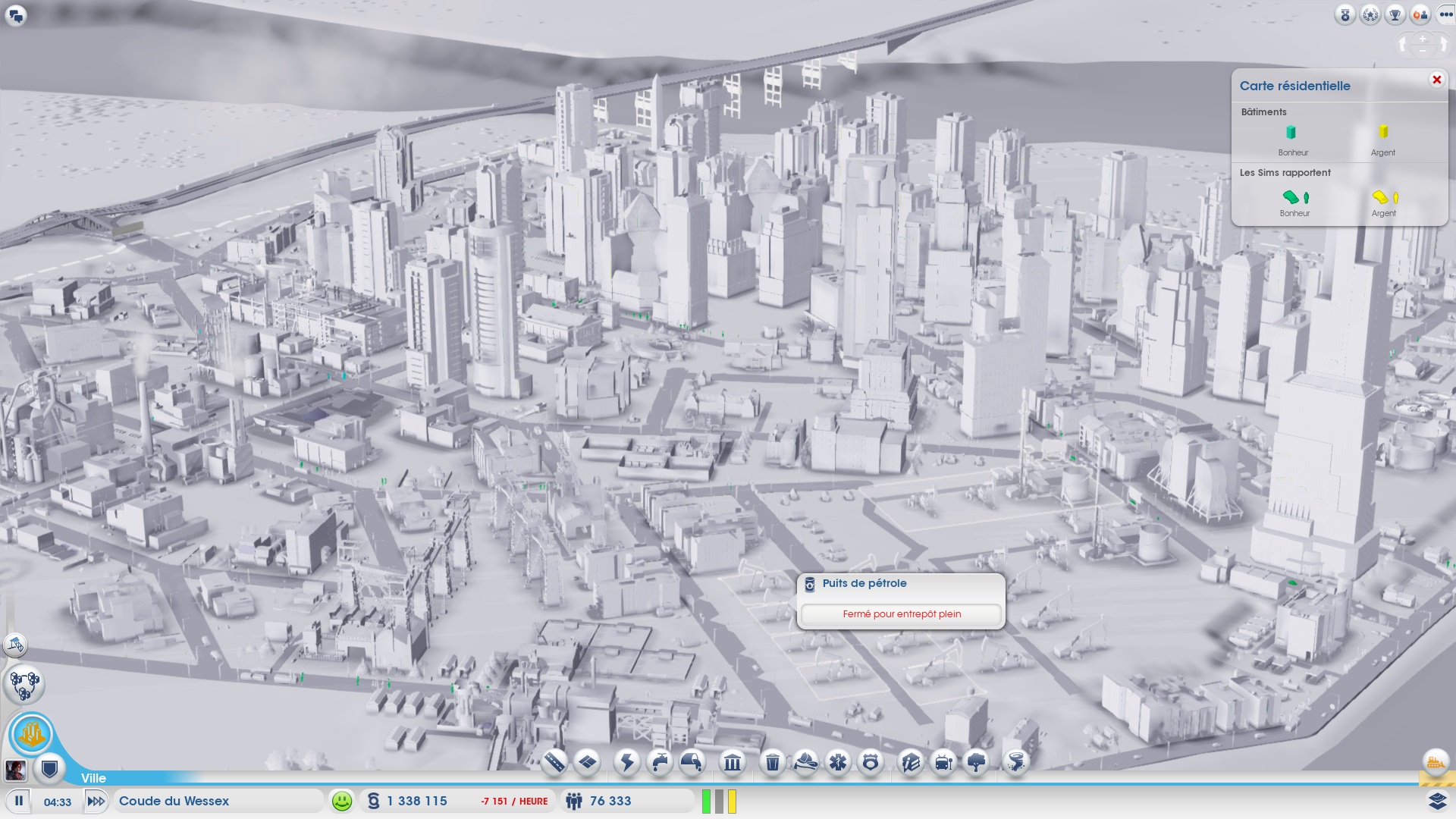Select Argent under Les Sims rapportent

coord(1384,202)
